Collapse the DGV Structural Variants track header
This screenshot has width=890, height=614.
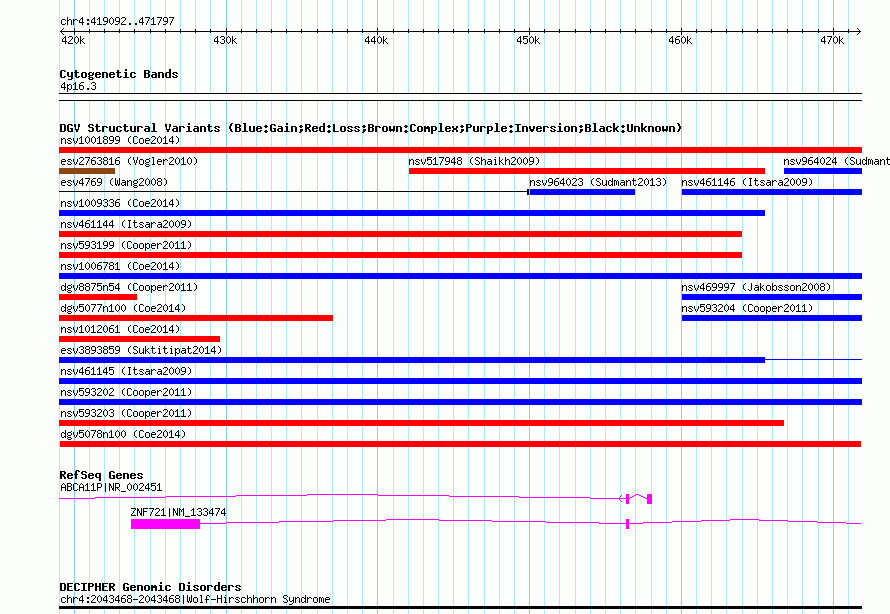tap(371, 128)
